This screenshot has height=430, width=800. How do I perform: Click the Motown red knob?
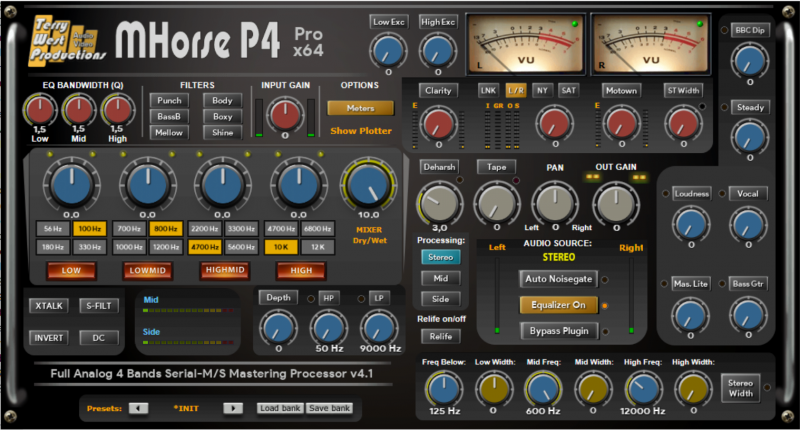tap(621, 123)
